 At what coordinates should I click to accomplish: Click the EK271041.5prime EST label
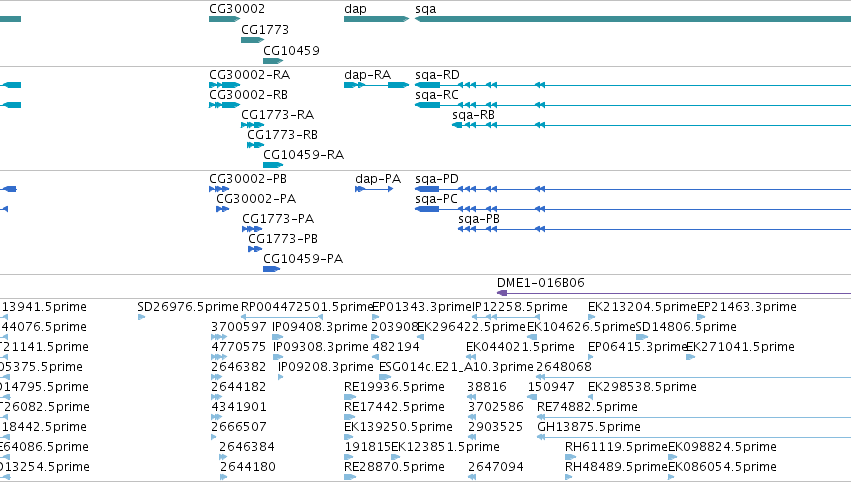click(x=741, y=347)
